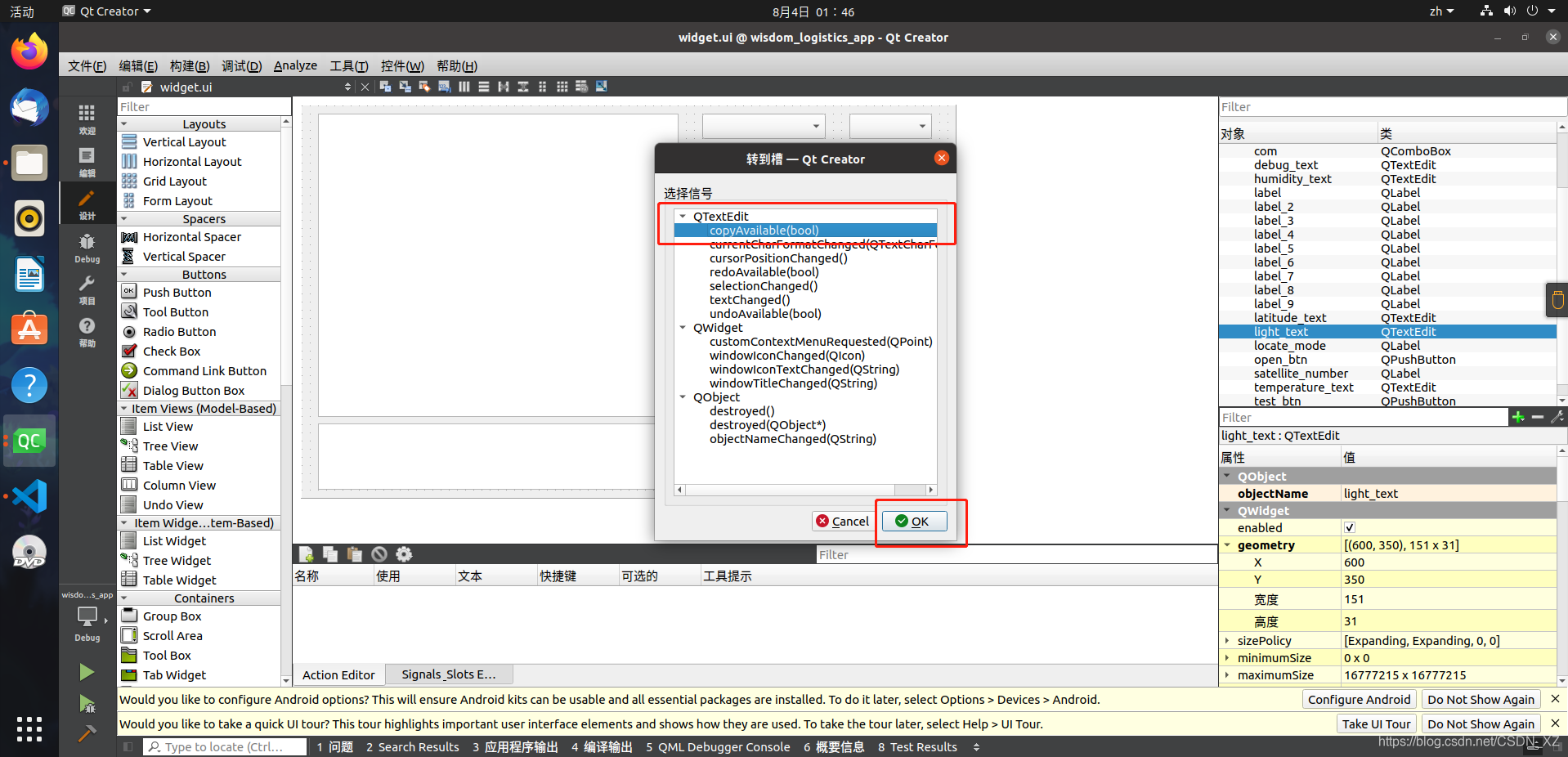Click the Edit Widgets mode icon
Screen dimensions: 1568x757
coord(385,87)
